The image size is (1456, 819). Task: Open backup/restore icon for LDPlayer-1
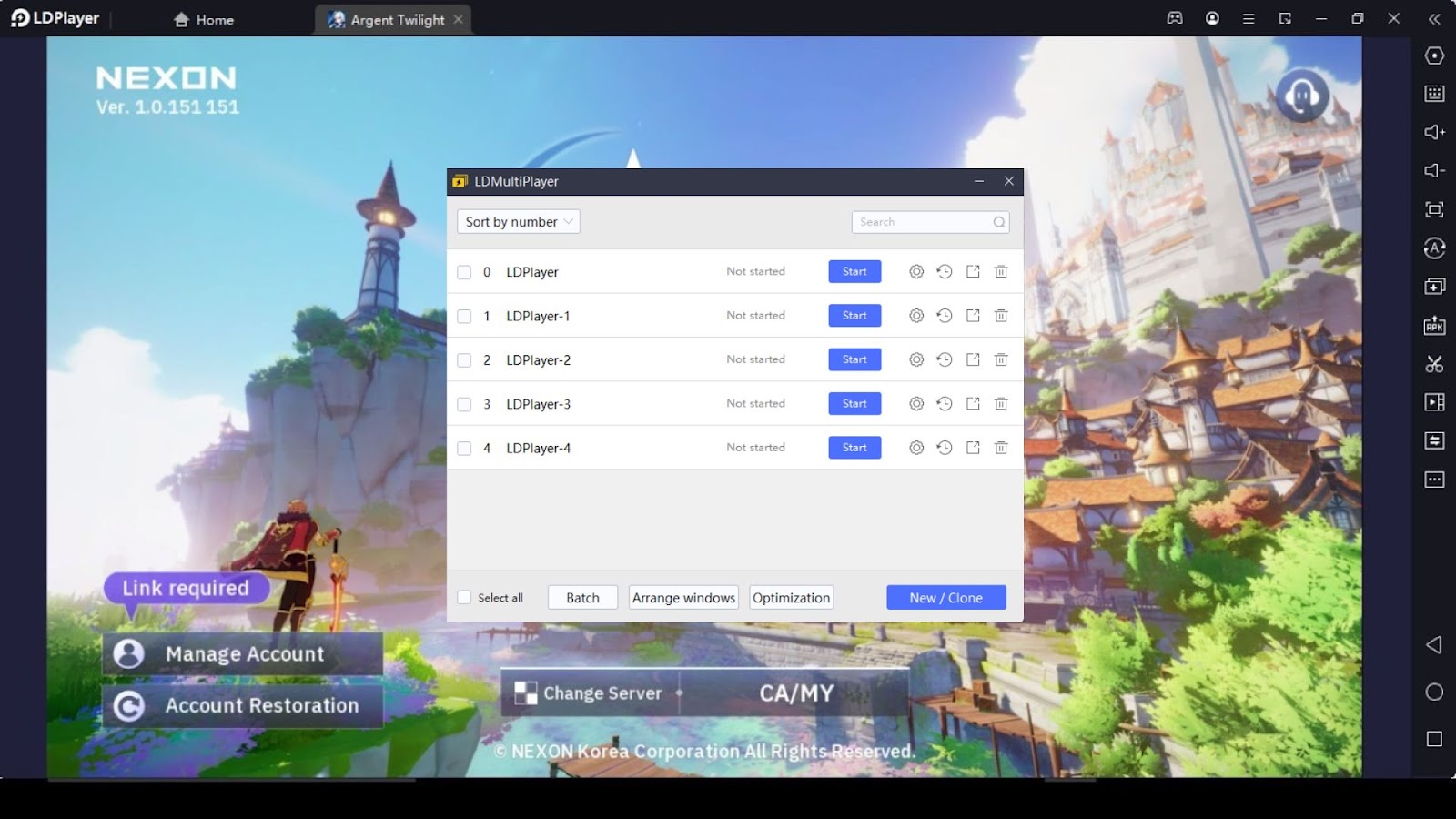click(945, 315)
